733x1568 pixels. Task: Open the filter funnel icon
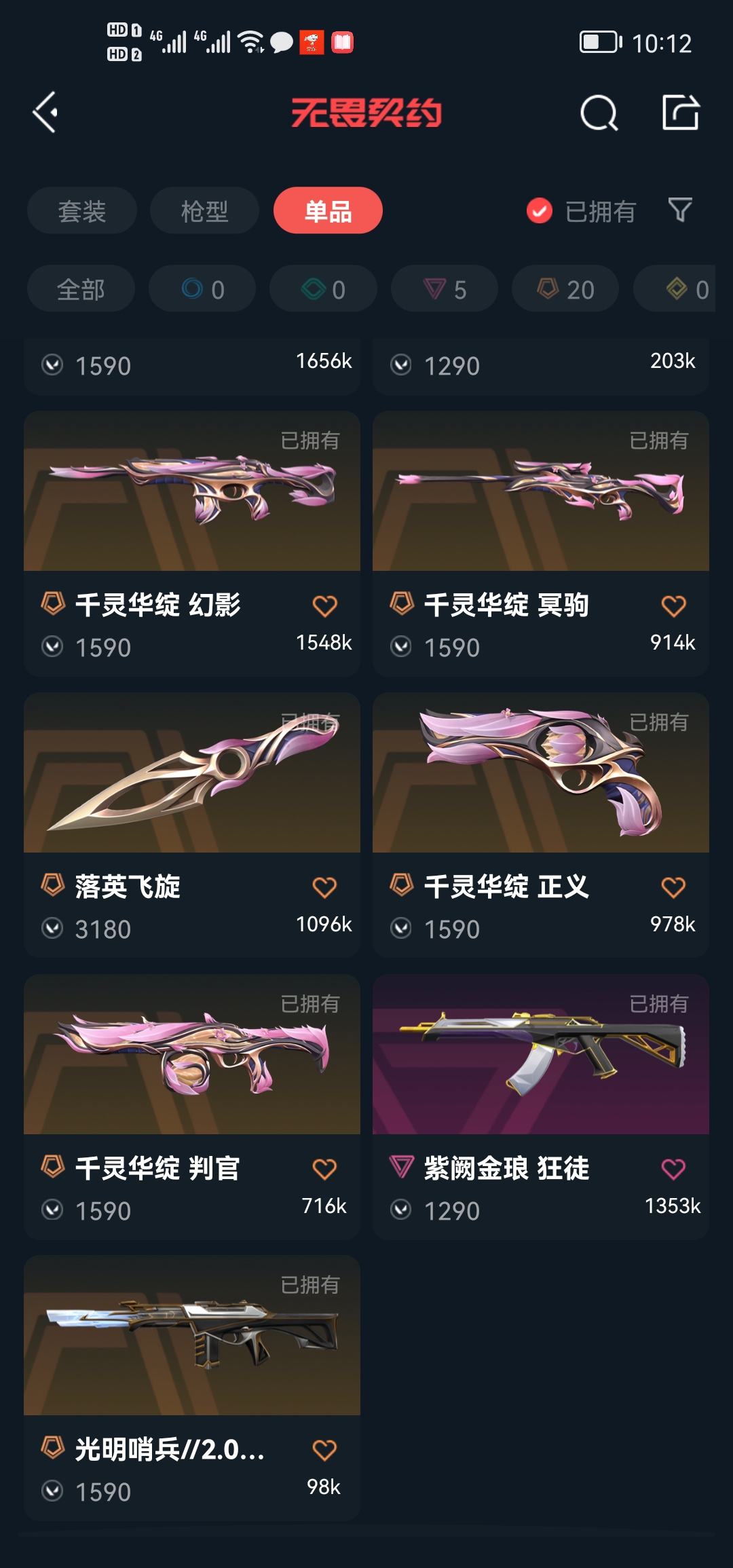679,210
